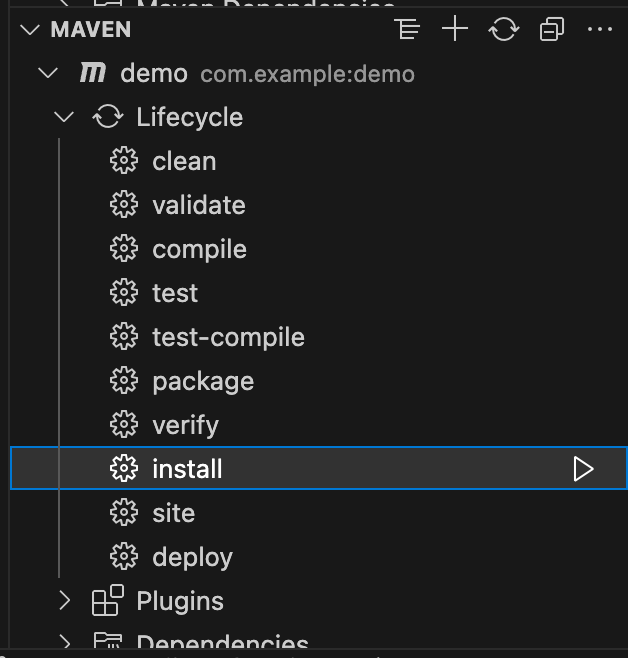Click the gear icon beside clean
628x658 pixels.
123,161
